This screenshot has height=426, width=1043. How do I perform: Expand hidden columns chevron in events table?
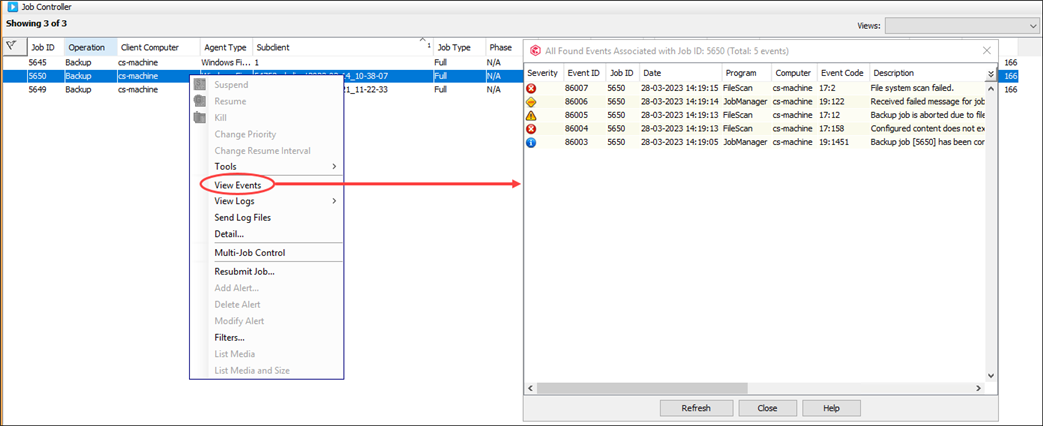point(990,74)
